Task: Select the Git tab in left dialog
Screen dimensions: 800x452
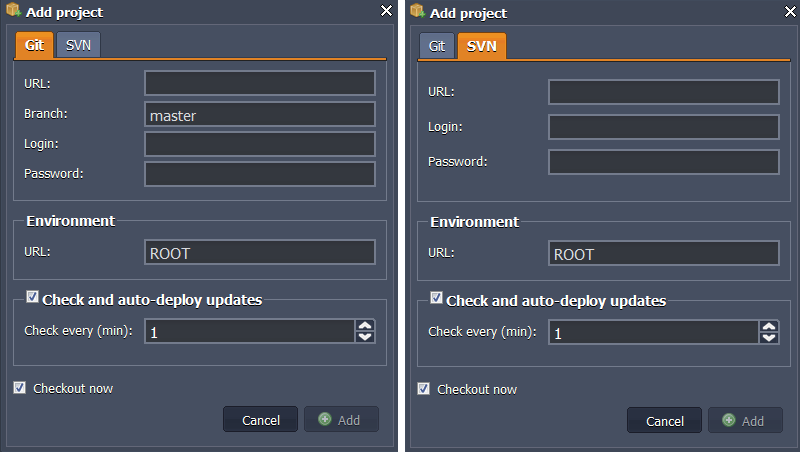Action: pyautogui.click(x=34, y=45)
